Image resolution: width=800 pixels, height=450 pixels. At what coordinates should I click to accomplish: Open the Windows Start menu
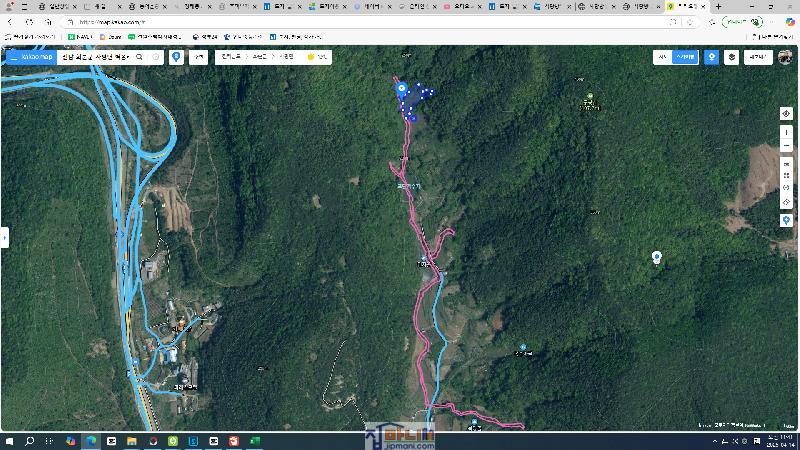(9, 441)
